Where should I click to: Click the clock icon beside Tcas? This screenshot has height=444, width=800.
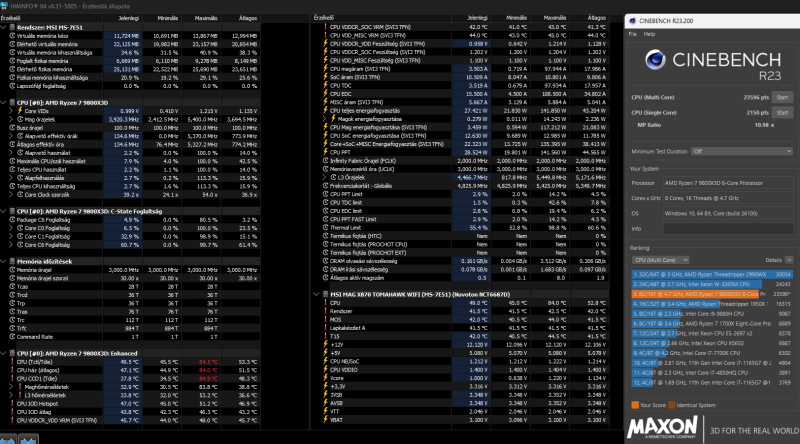pos(12,287)
